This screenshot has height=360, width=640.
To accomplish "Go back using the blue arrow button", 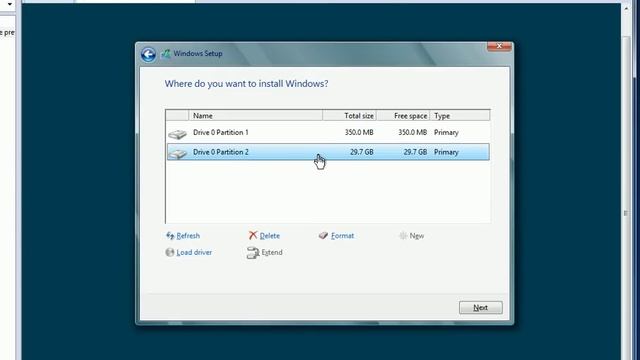I will tap(149, 54).
